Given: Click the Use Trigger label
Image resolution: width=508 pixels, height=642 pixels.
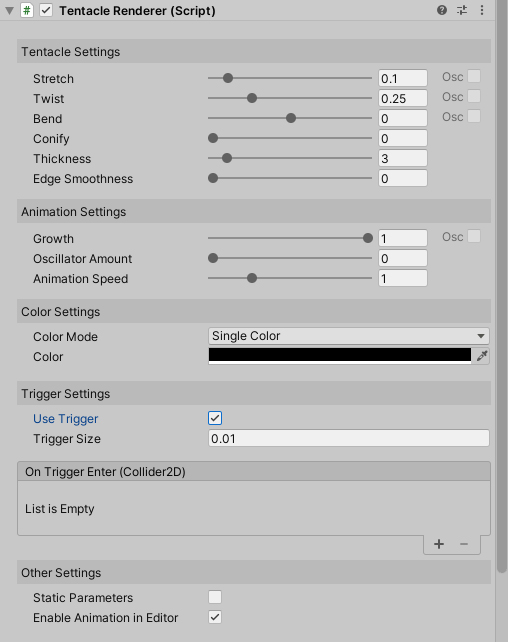Looking at the screenshot, I should 65,419.
